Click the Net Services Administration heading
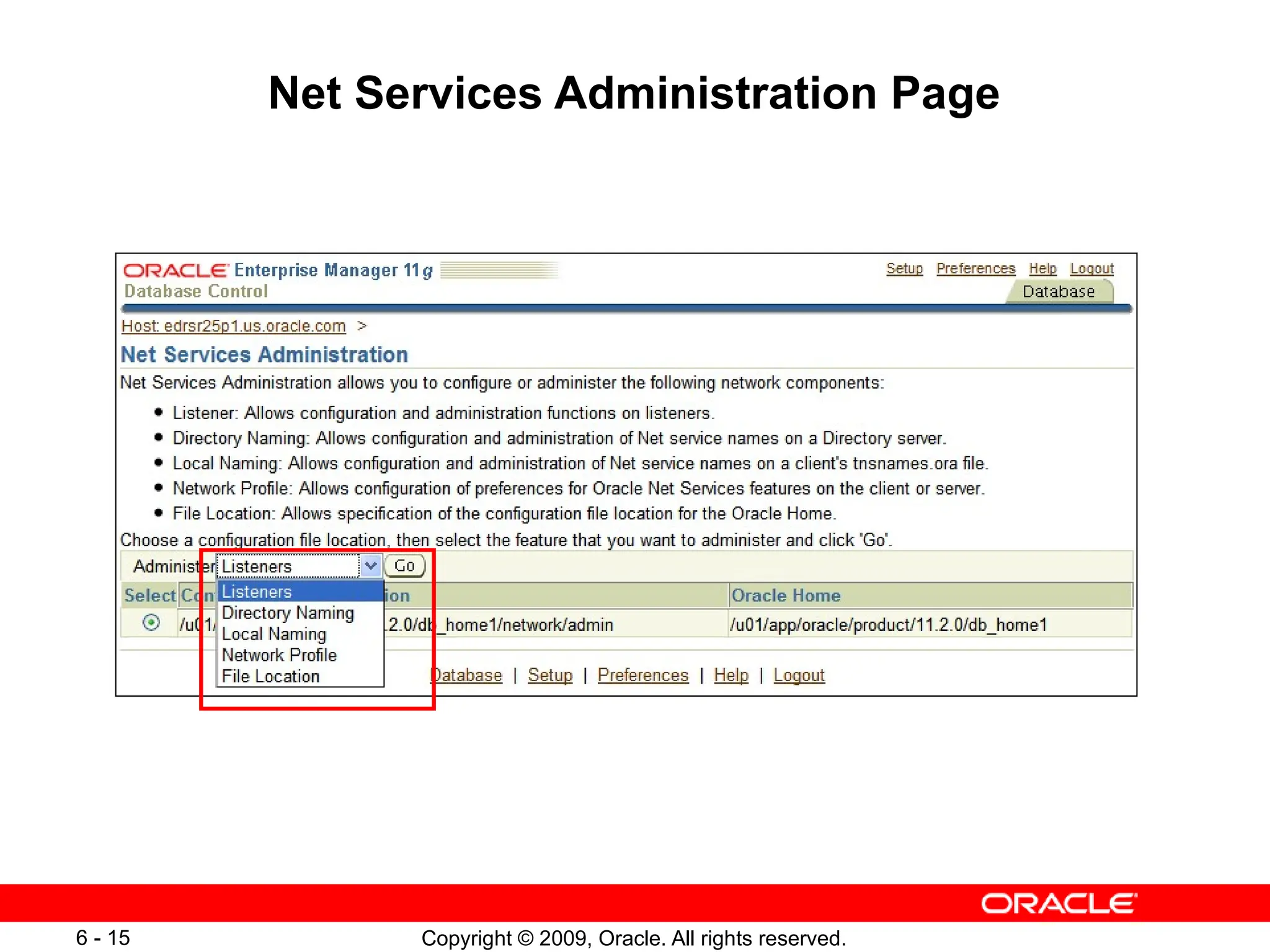Screen dimensions: 1270x952 click(x=265, y=355)
